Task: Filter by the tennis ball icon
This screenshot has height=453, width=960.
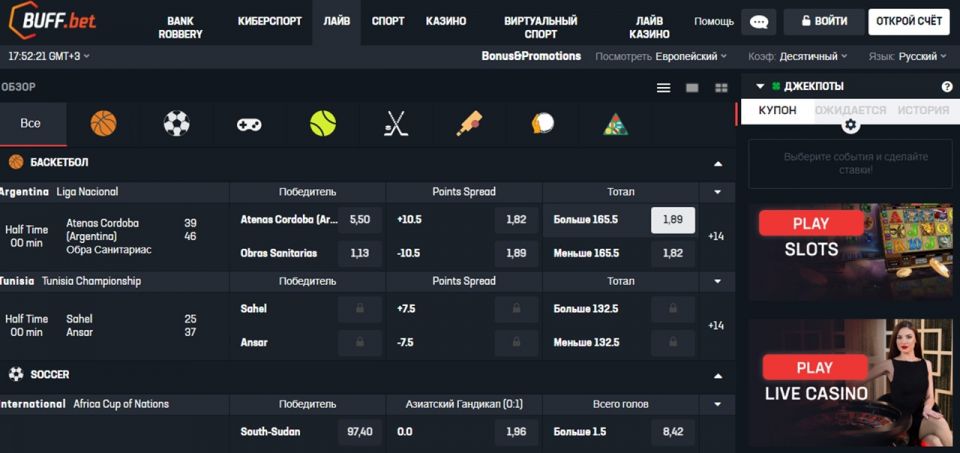Action: 323,124
